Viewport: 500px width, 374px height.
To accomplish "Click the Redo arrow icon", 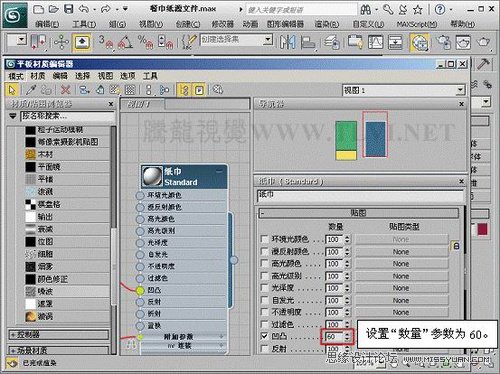I will tap(106, 9).
